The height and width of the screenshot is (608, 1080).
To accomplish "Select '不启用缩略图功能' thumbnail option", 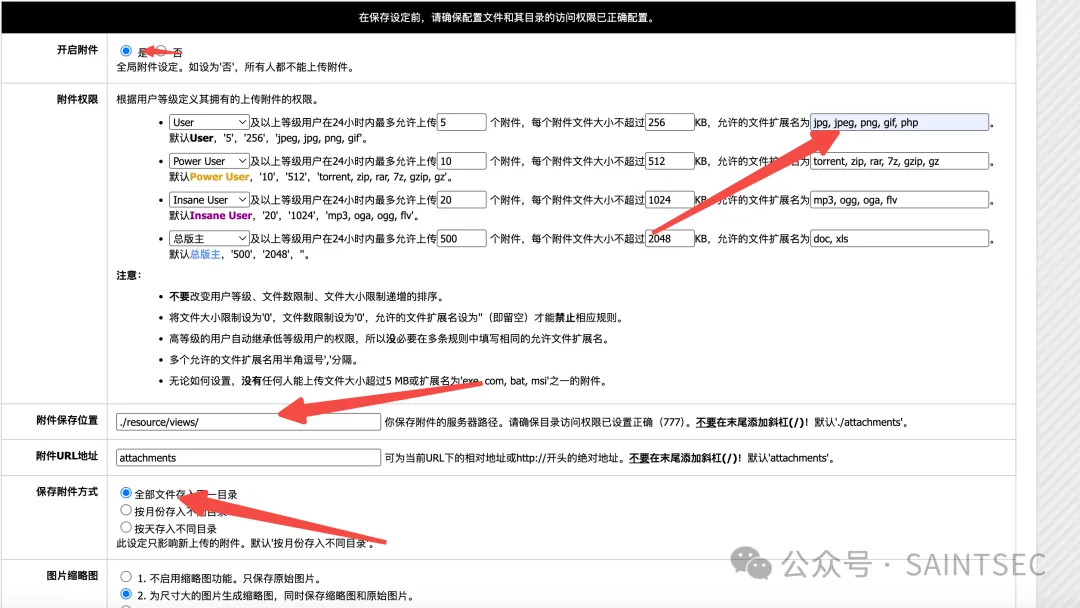I will [x=126, y=576].
